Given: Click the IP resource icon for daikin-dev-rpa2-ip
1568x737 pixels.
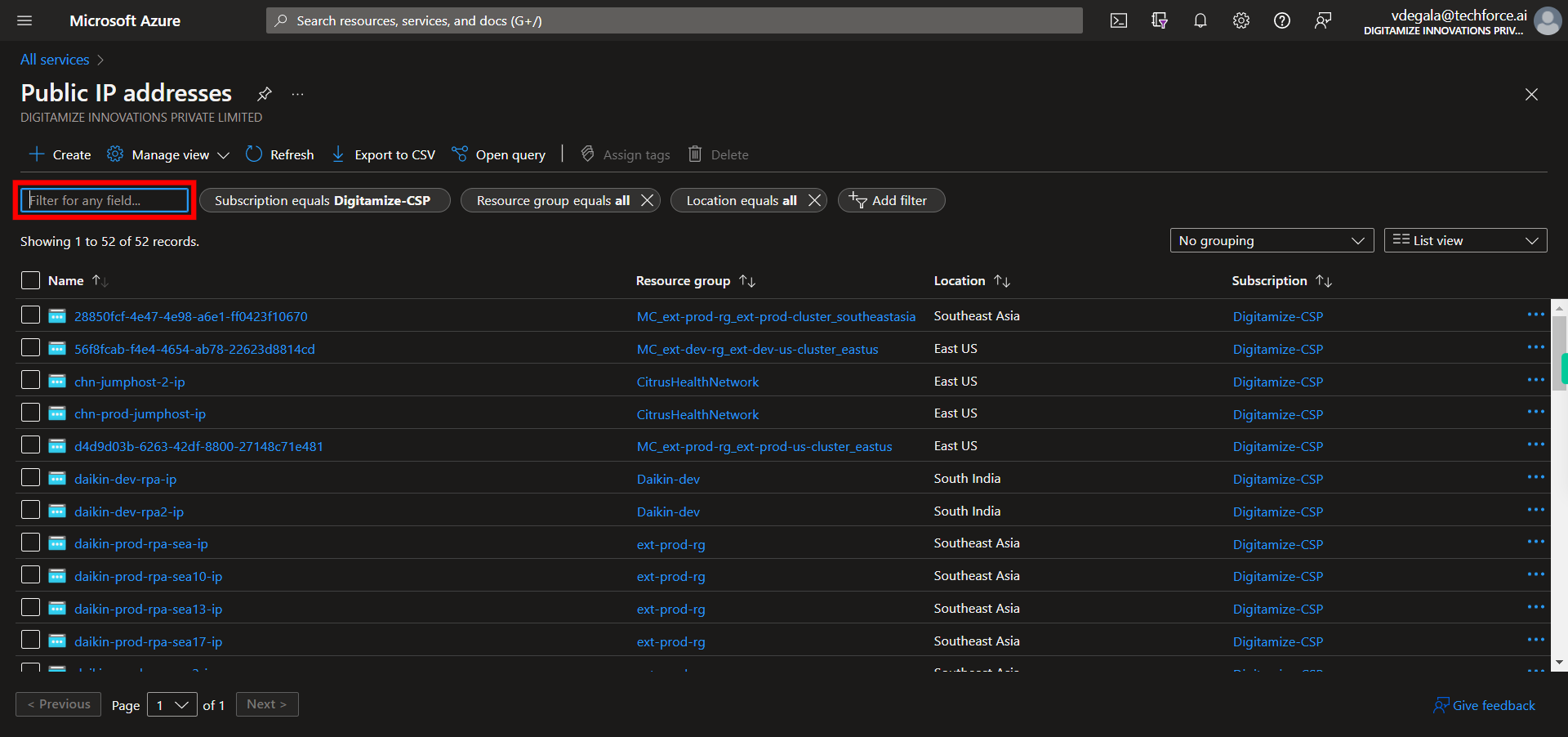Looking at the screenshot, I should pos(57,511).
